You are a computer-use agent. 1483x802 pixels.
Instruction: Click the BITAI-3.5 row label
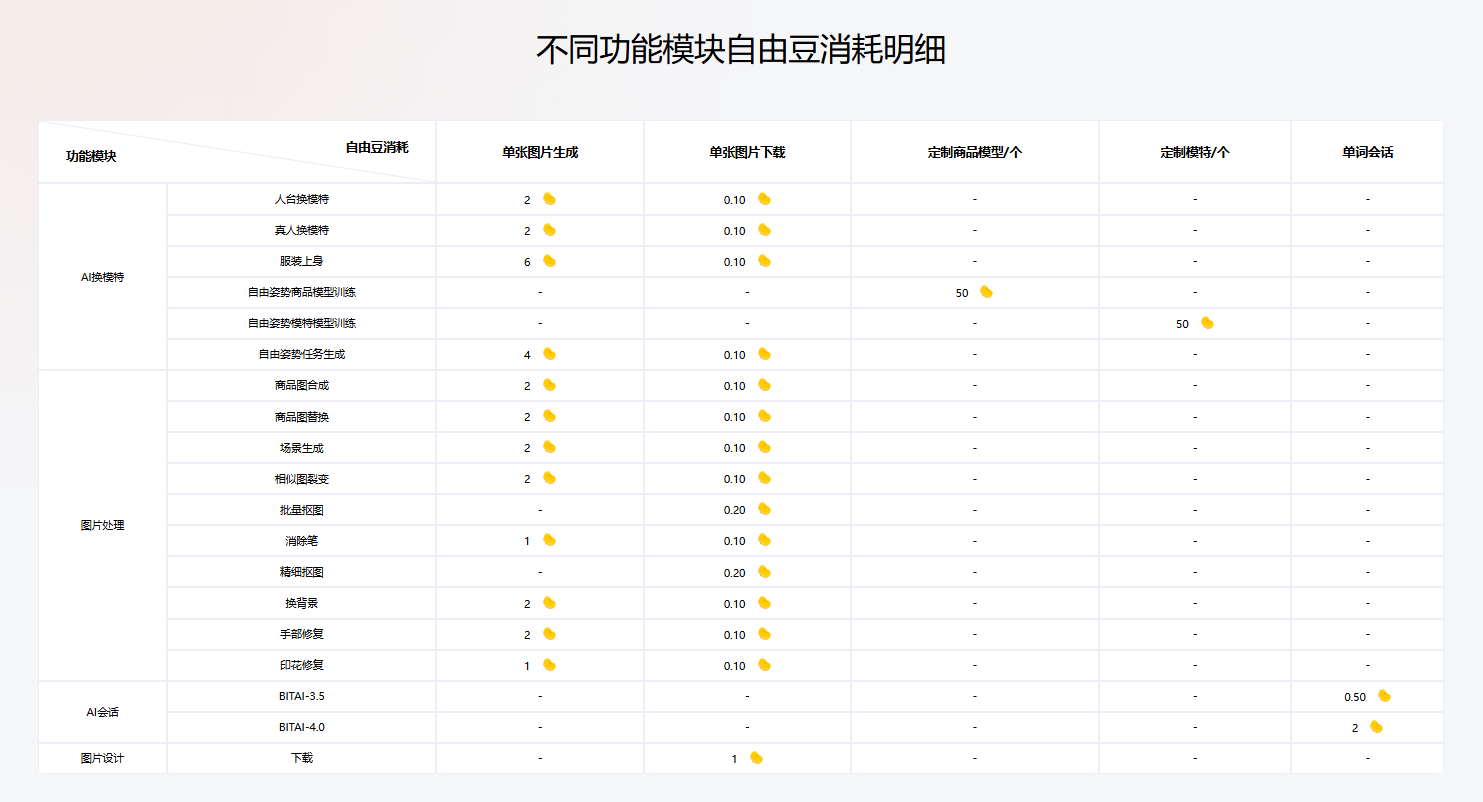[302, 696]
